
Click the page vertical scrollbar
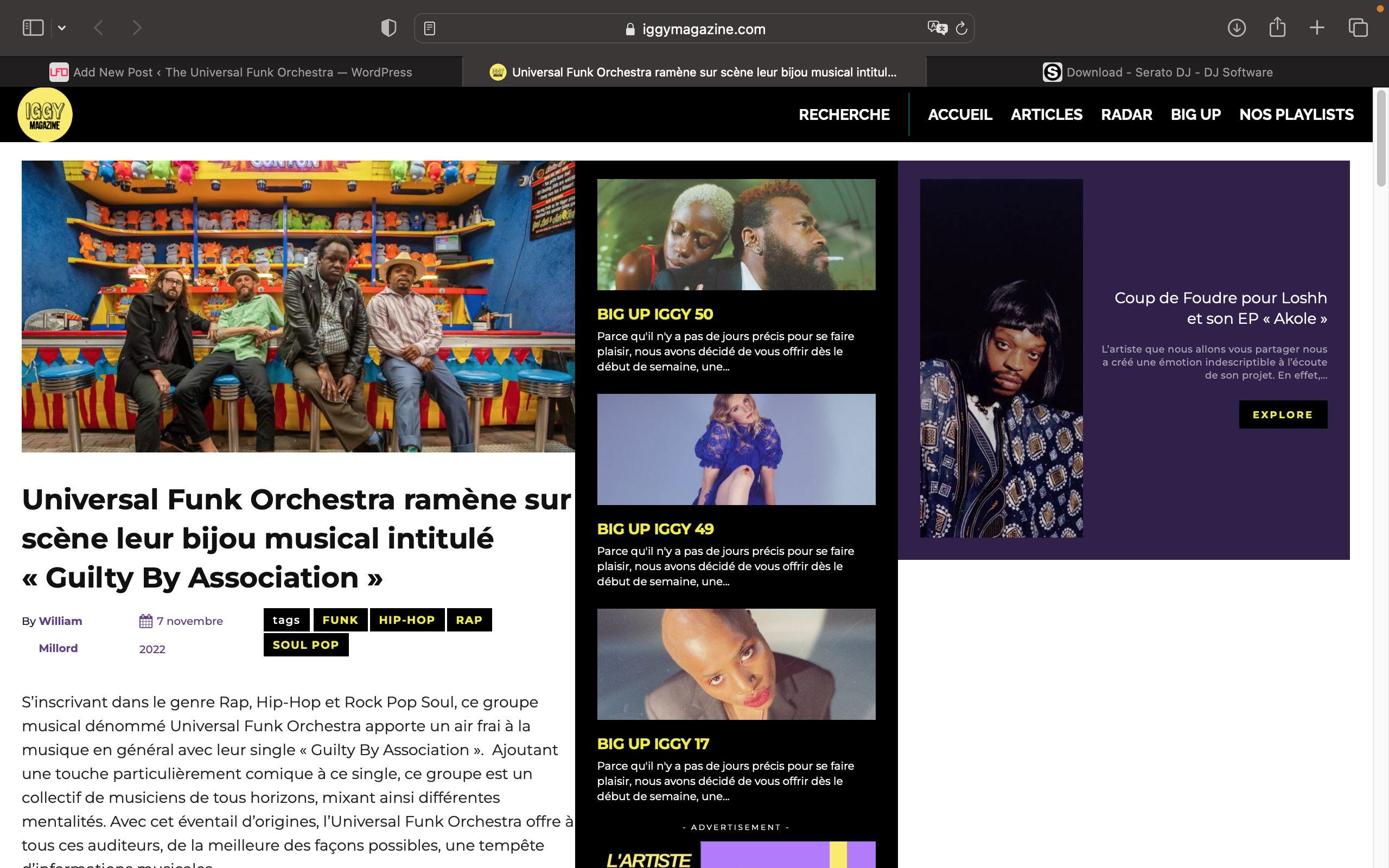pos(1381,138)
